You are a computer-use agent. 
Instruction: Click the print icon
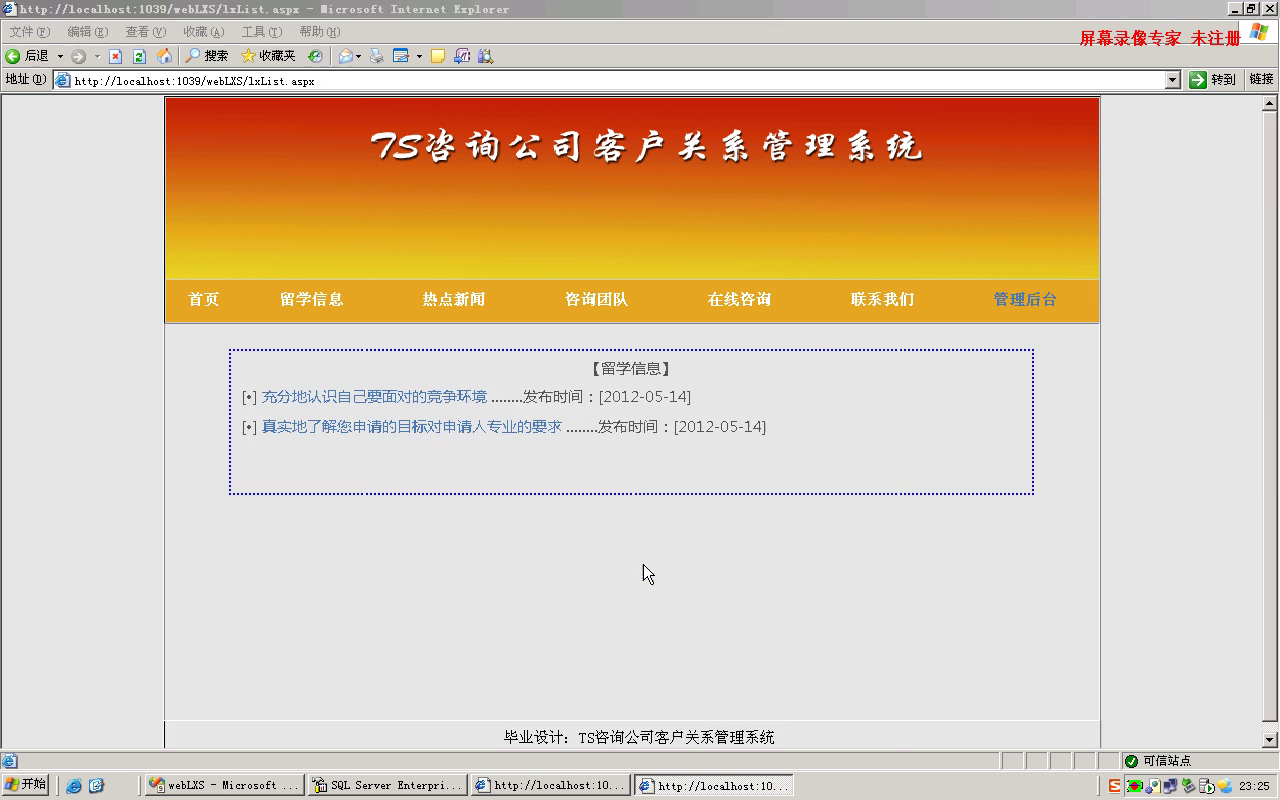(376, 56)
